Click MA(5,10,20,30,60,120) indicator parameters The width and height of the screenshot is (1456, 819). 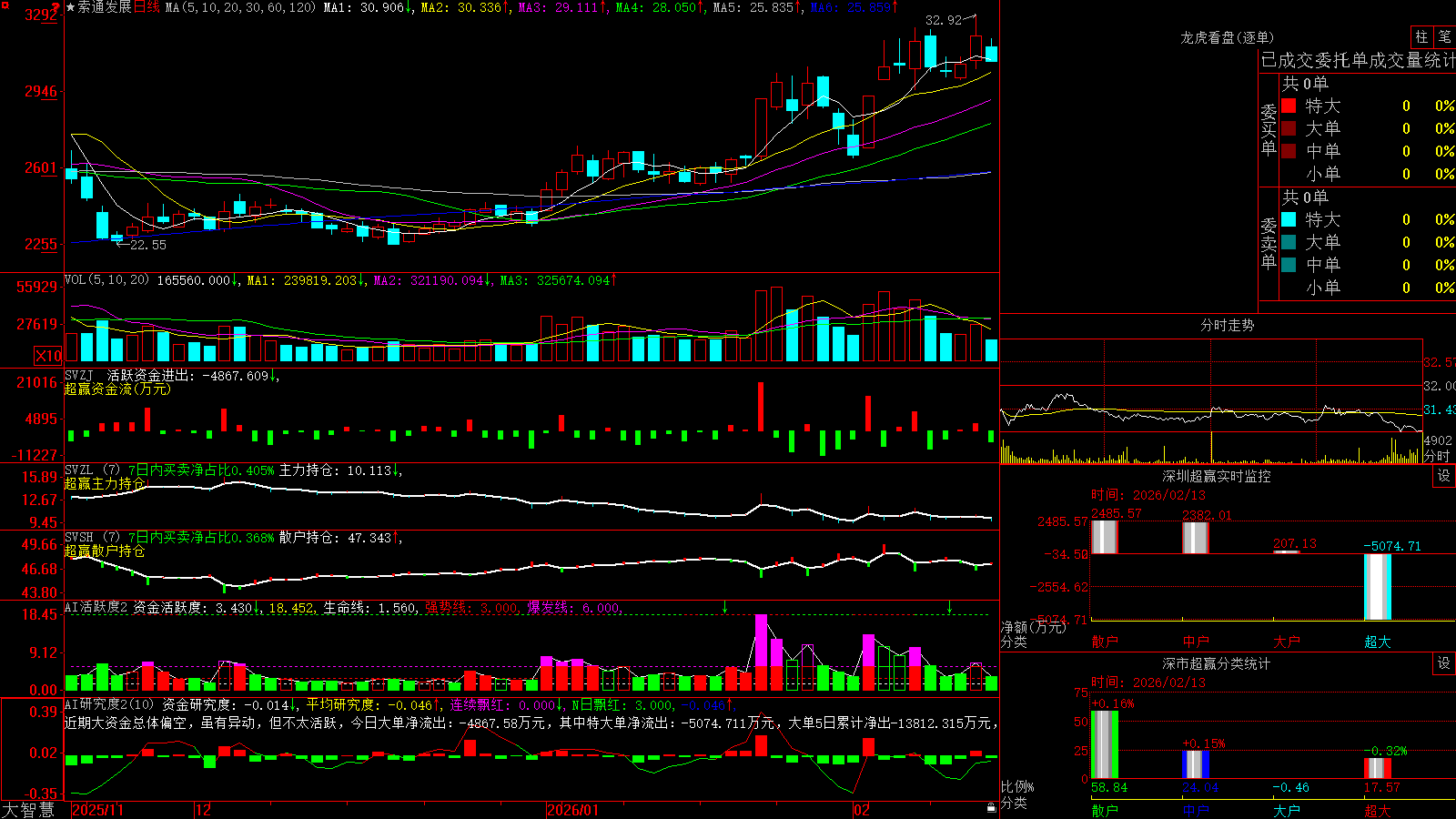point(240,7)
